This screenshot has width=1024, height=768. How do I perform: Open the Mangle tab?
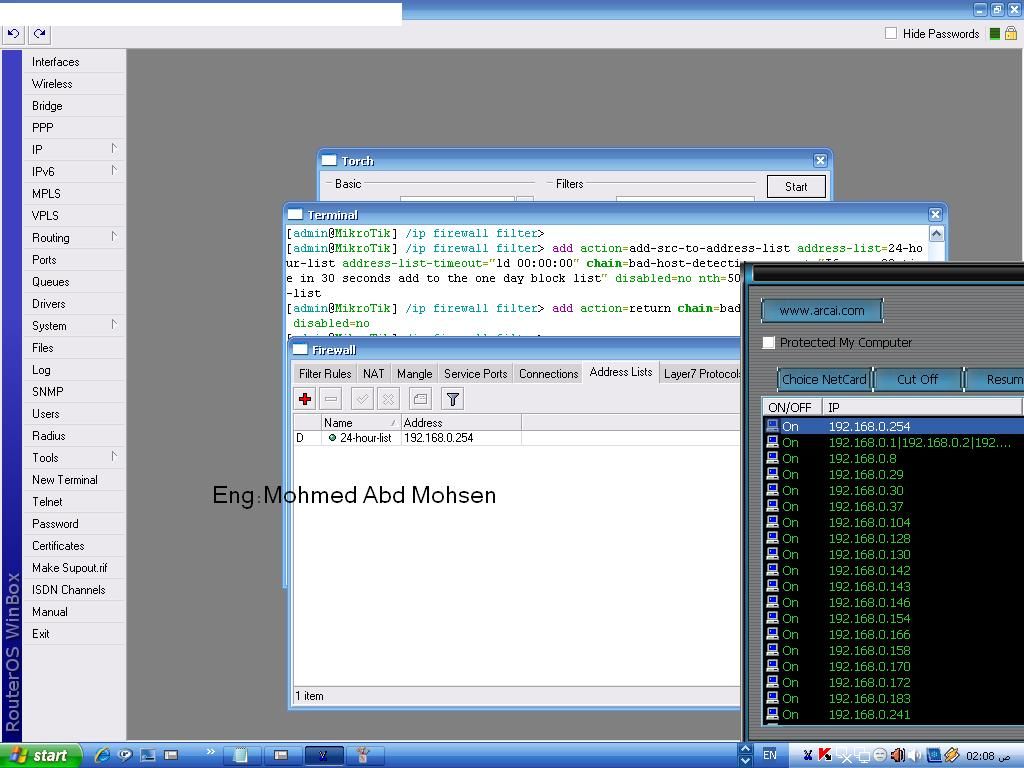(414, 374)
